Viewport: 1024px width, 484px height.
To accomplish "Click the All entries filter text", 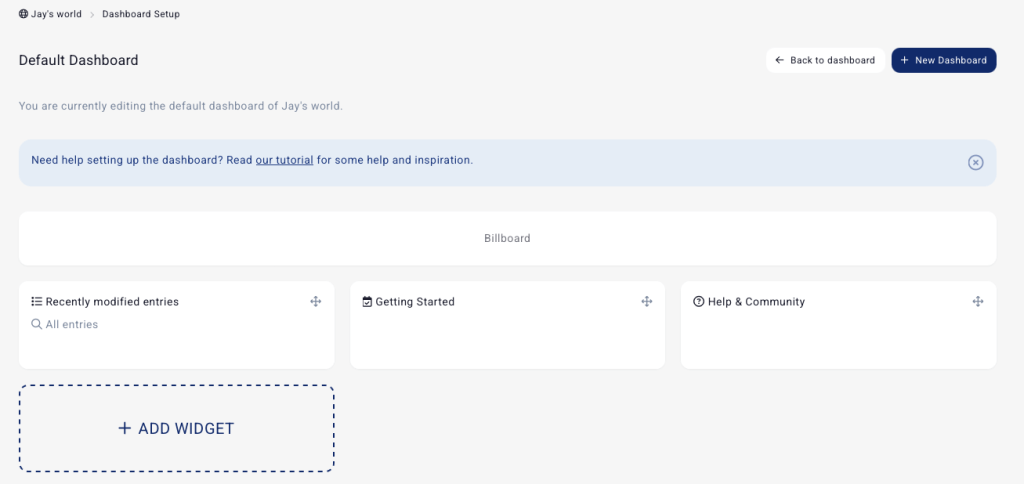I will 72,325.
